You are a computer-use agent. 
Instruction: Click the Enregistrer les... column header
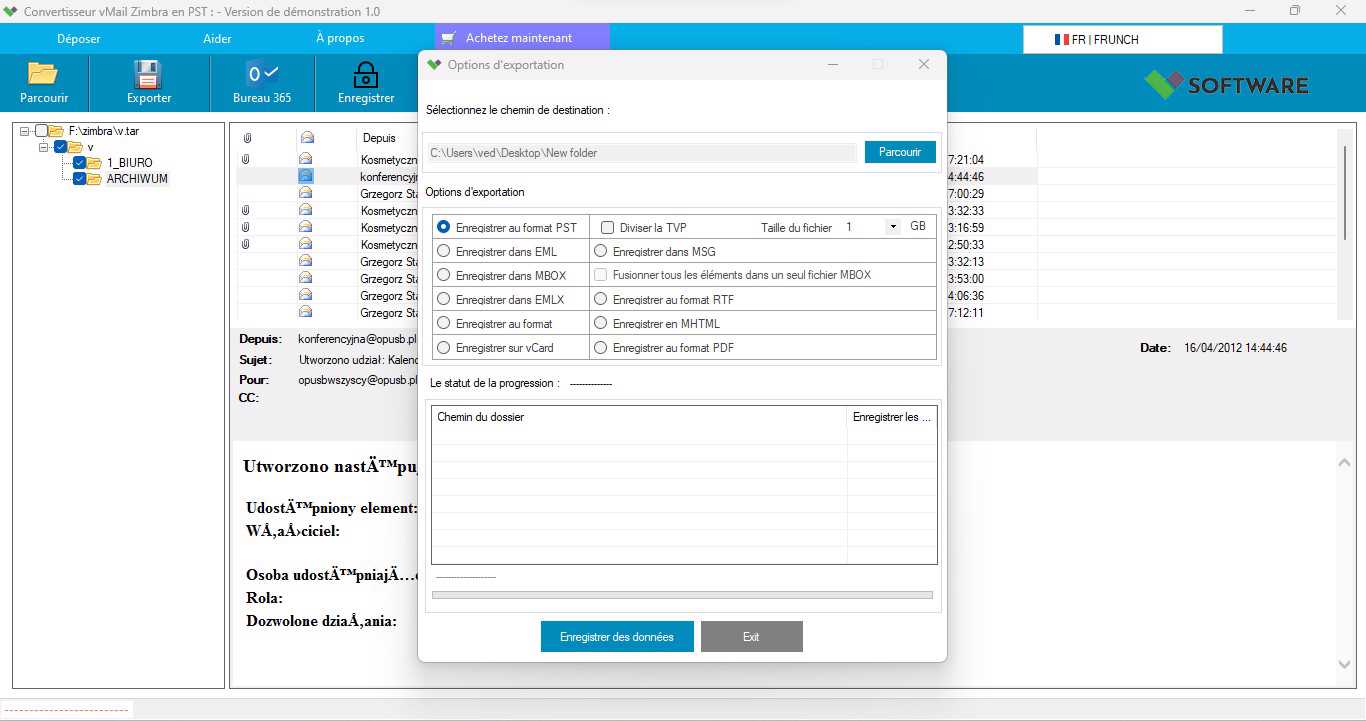click(x=892, y=417)
